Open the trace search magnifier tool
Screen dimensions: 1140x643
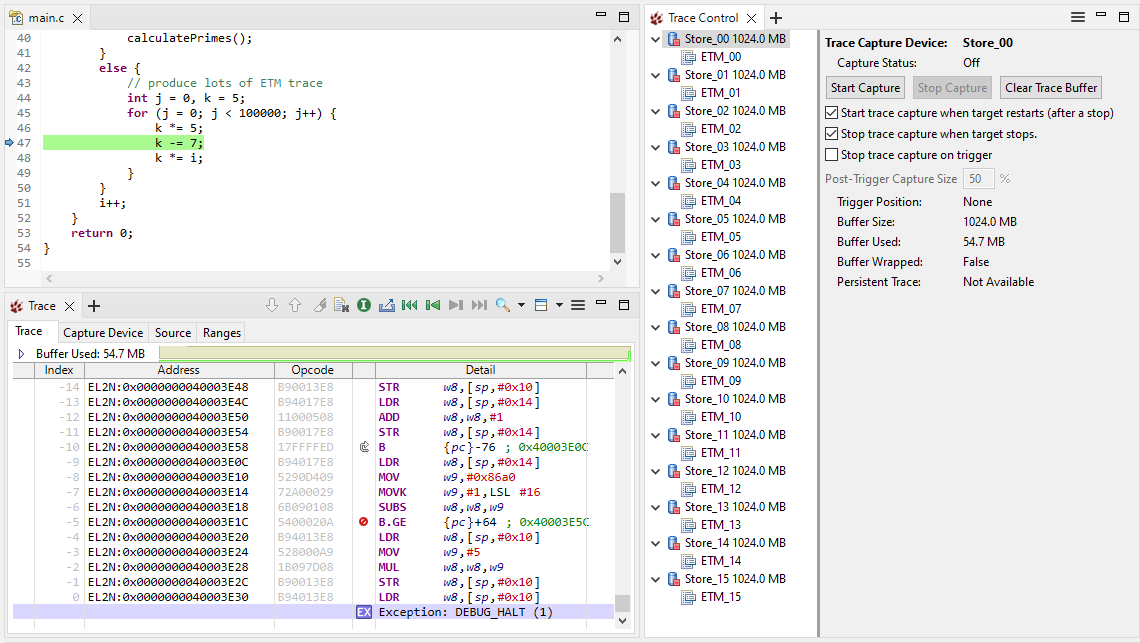point(502,305)
